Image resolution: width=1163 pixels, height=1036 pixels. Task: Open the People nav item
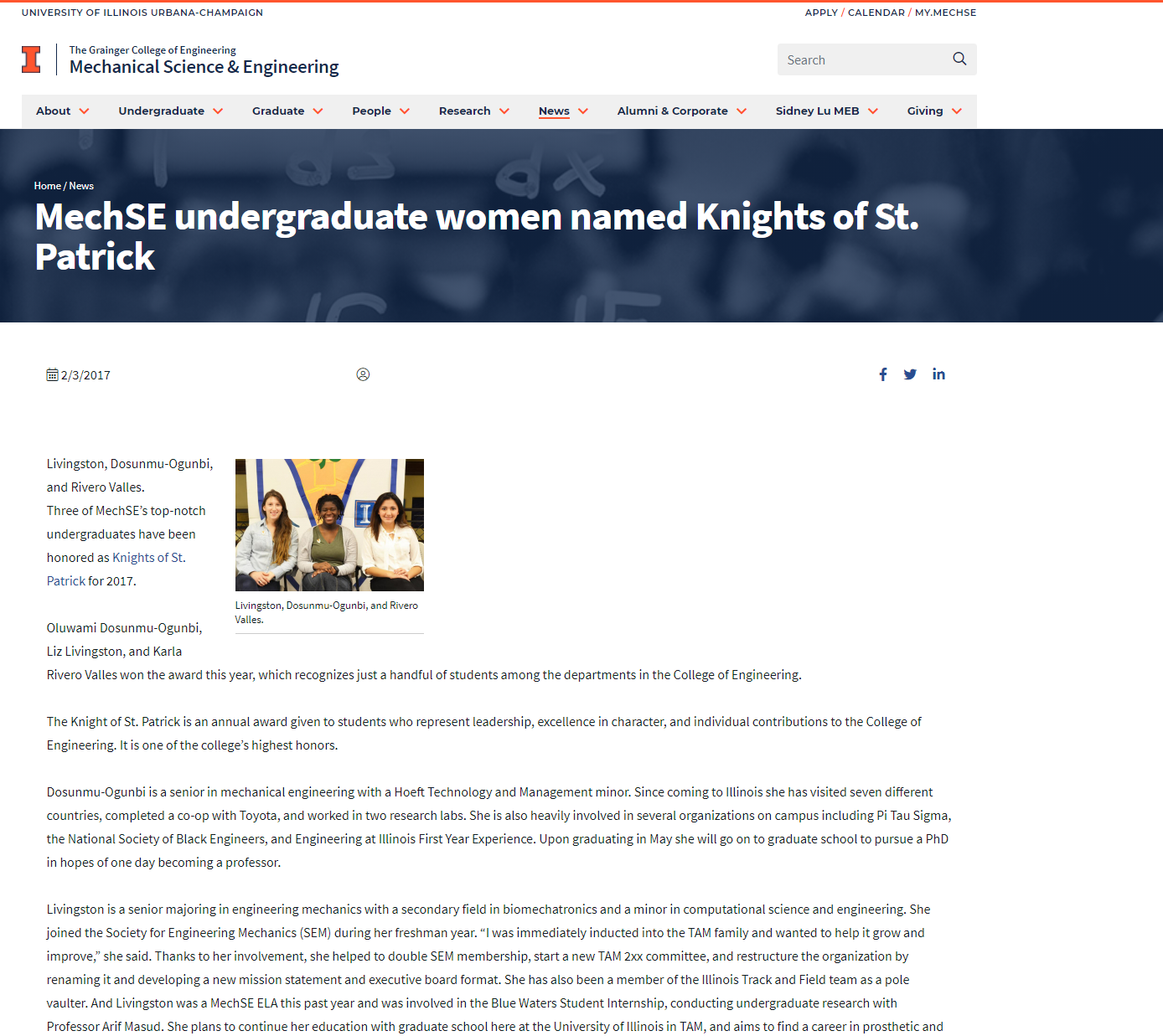point(371,111)
